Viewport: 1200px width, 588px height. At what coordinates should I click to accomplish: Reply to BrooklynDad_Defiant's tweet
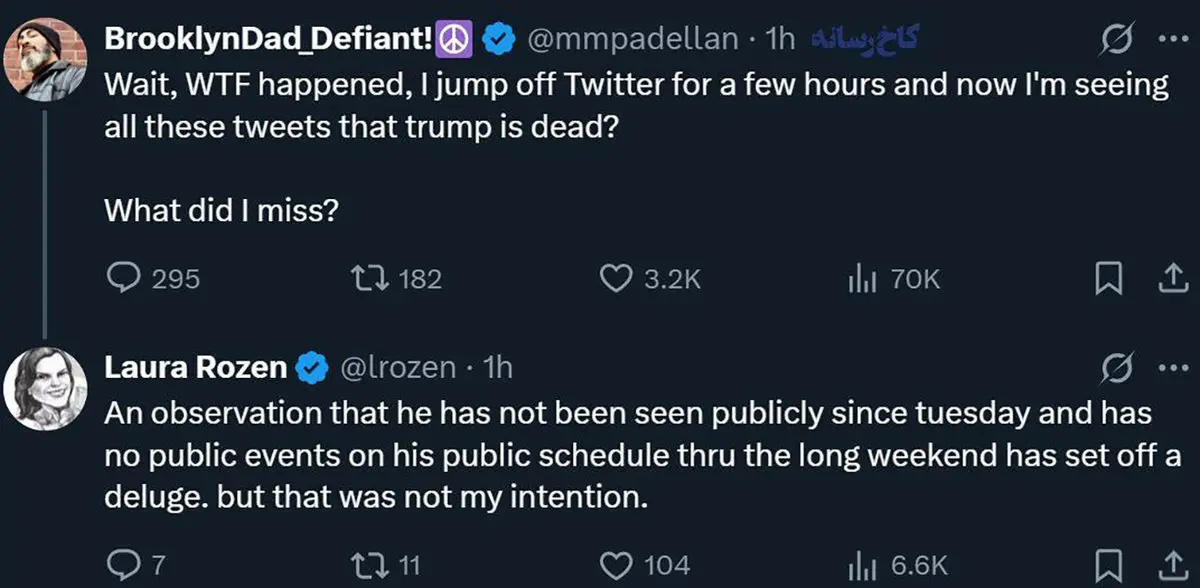click(x=123, y=279)
